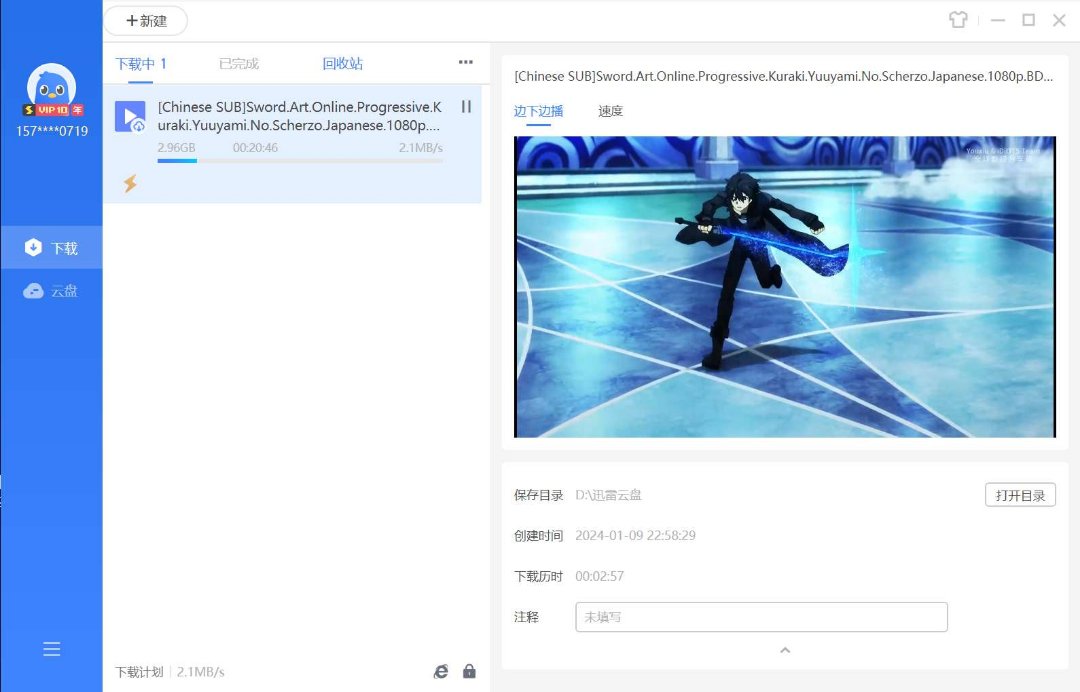
Task: Click the video preview thumbnail
Action: click(x=784, y=287)
